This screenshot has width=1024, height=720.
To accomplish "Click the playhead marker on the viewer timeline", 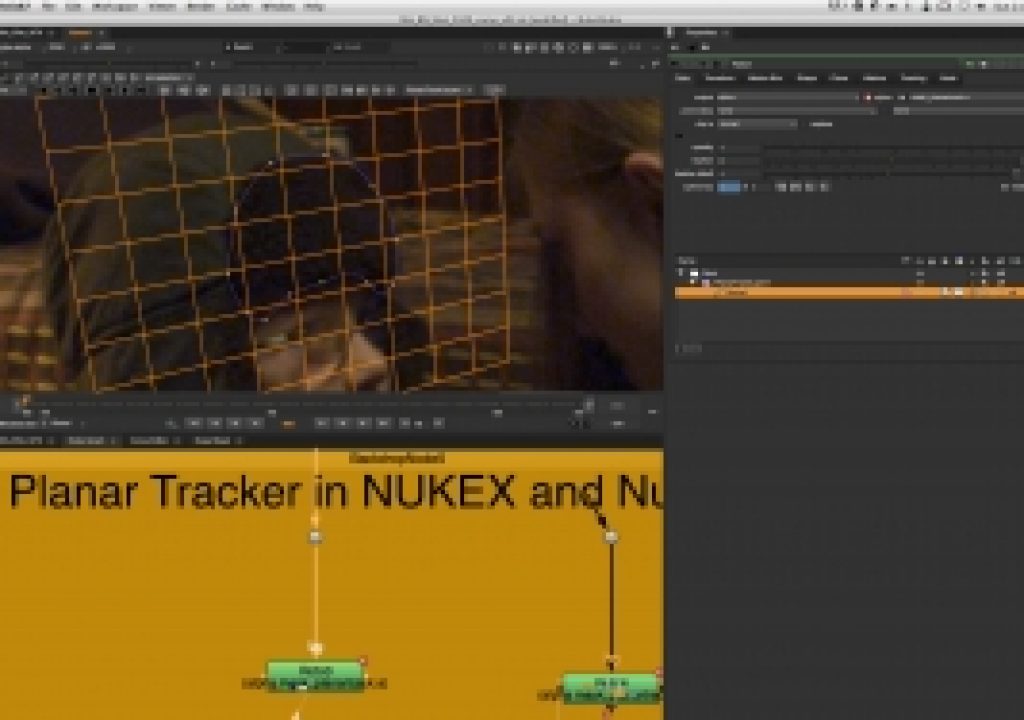I will click(25, 401).
